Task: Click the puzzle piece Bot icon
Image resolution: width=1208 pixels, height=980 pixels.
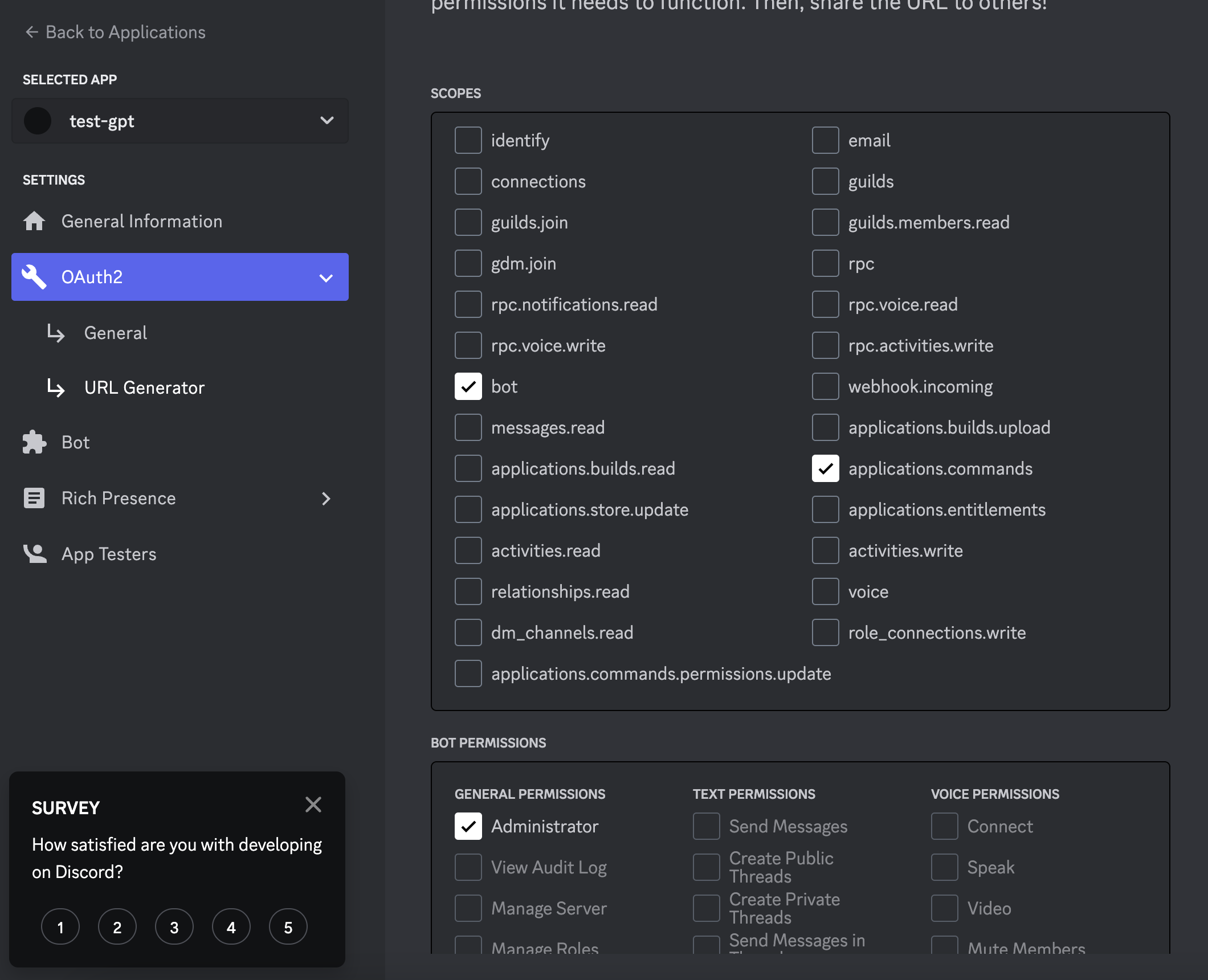Action: coord(34,442)
